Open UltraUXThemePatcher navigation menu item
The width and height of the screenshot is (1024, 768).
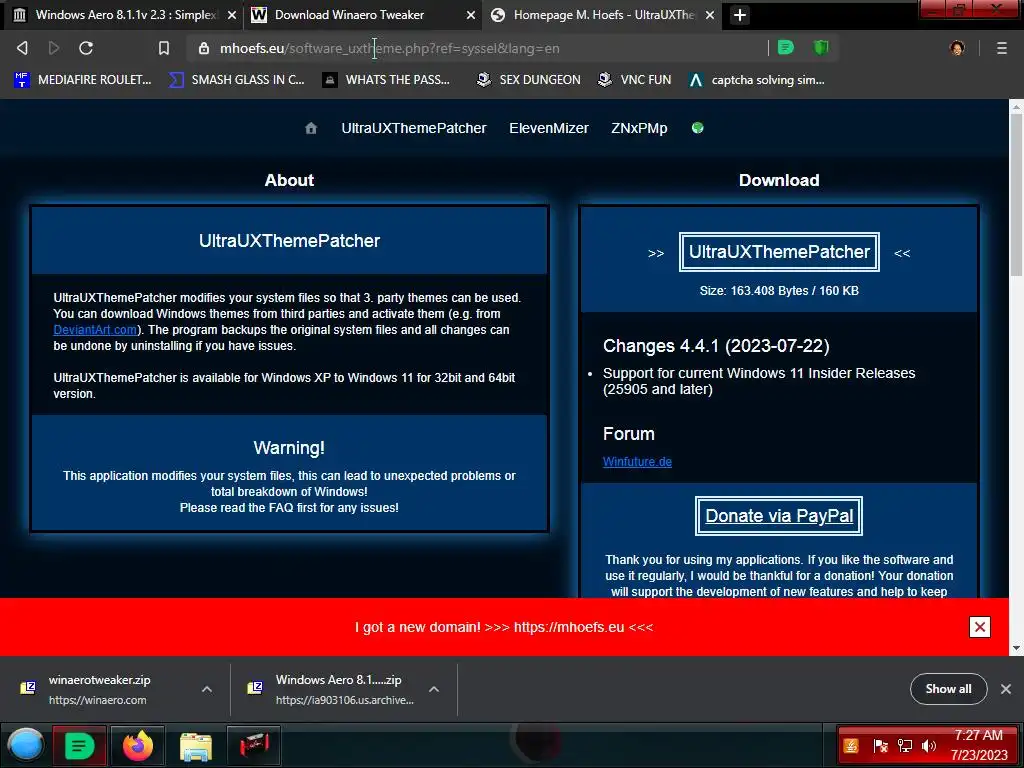pyautogui.click(x=413, y=128)
